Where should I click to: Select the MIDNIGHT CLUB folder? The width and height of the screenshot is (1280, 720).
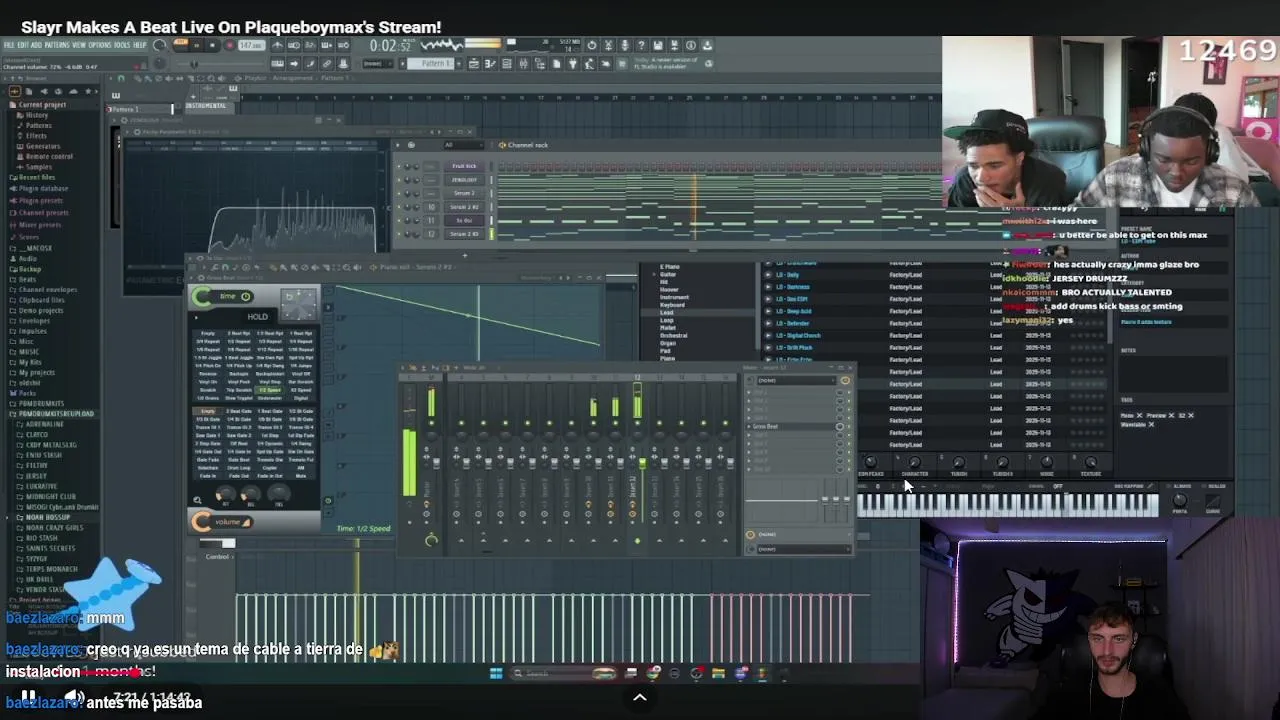(x=50, y=496)
